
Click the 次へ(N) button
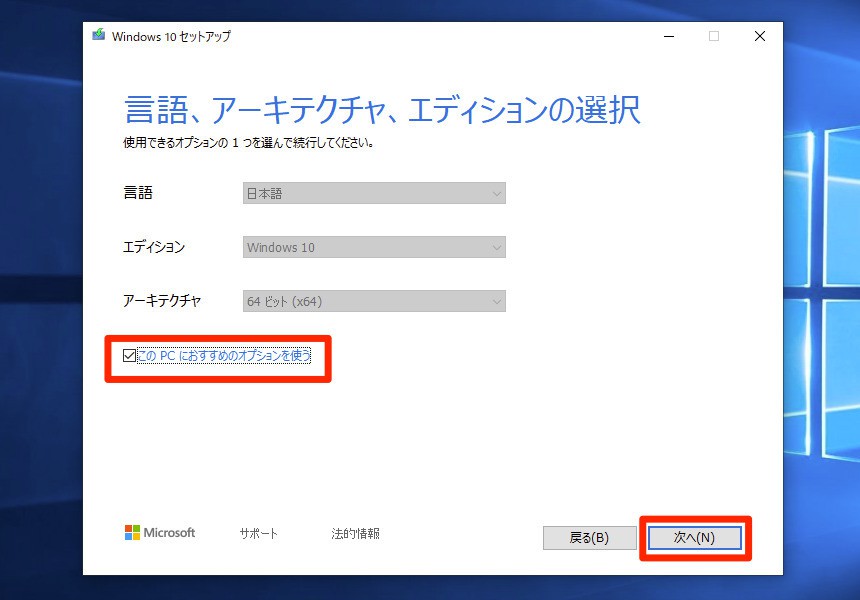coord(694,537)
